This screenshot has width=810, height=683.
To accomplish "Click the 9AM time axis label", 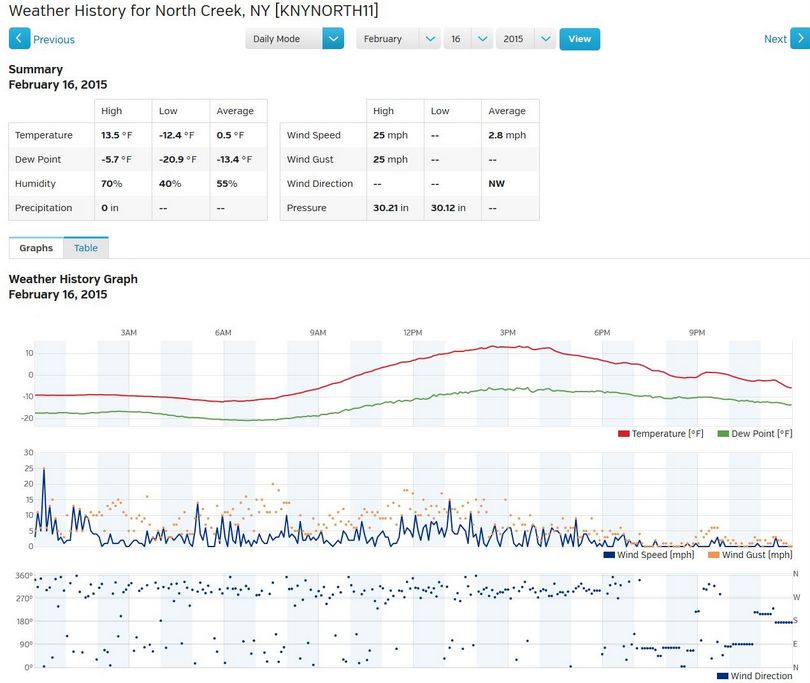I will (318, 333).
